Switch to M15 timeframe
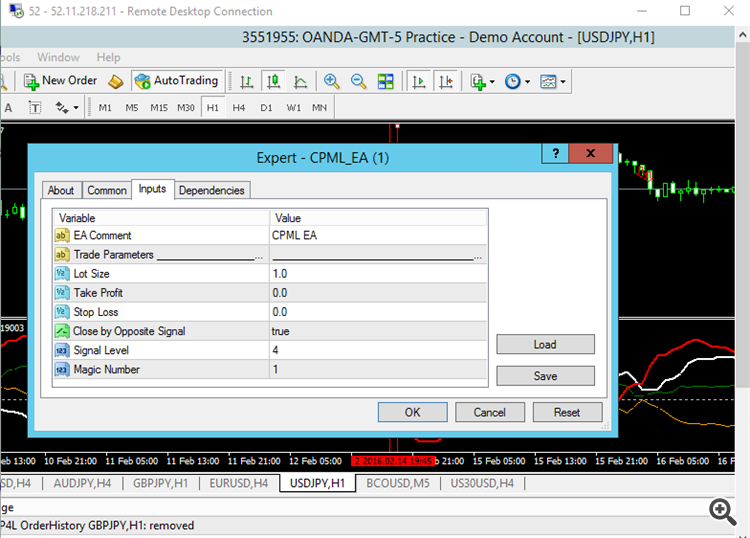750x538 pixels. (159, 108)
